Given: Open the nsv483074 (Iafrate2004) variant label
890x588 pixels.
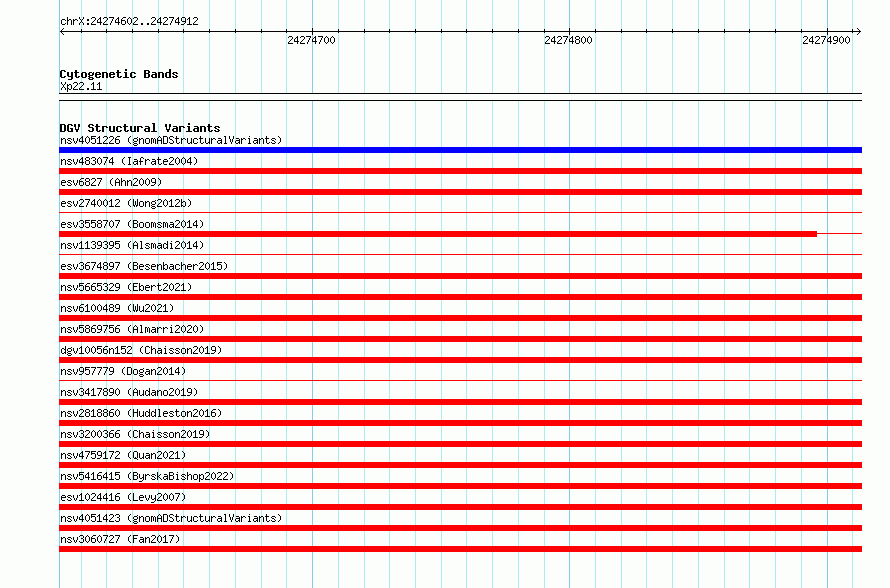Looking at the screenshot, I should click(x=129, y=161).
